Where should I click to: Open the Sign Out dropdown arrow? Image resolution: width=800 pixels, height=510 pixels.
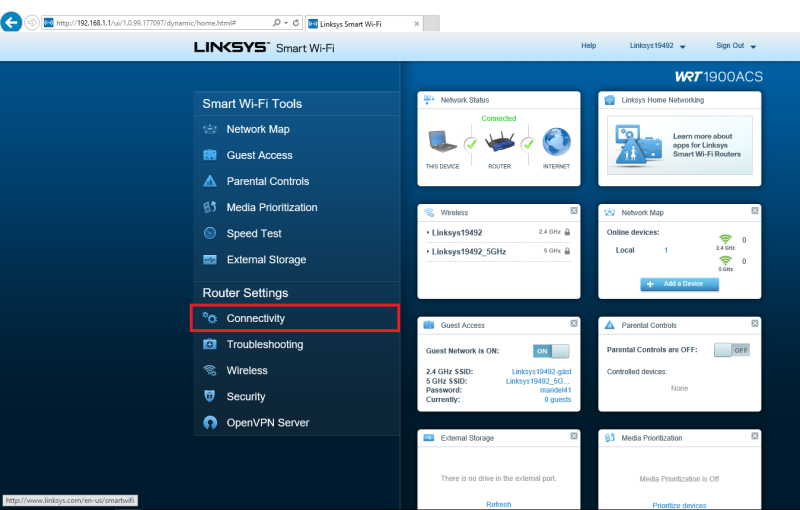[753, 46]
